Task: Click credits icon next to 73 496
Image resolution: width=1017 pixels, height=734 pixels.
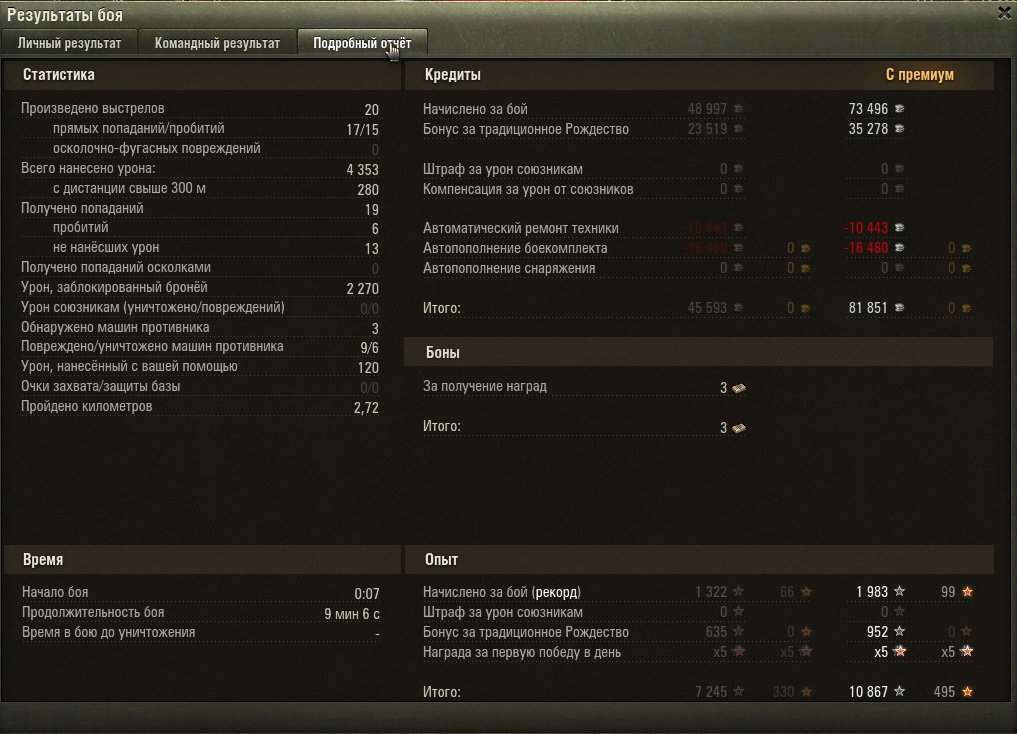Action: [900, 109]
